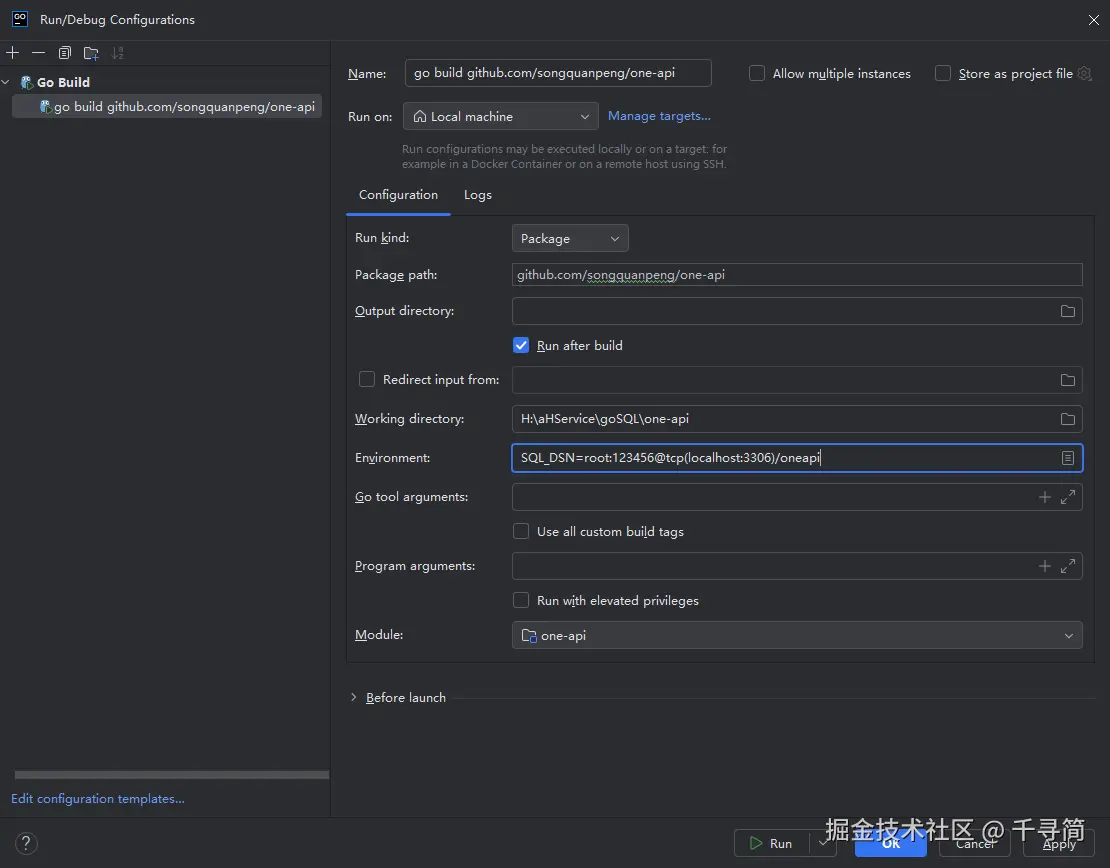Browse Redirect input from folder icon
1110x868 pixels.
coord(1068,380)
